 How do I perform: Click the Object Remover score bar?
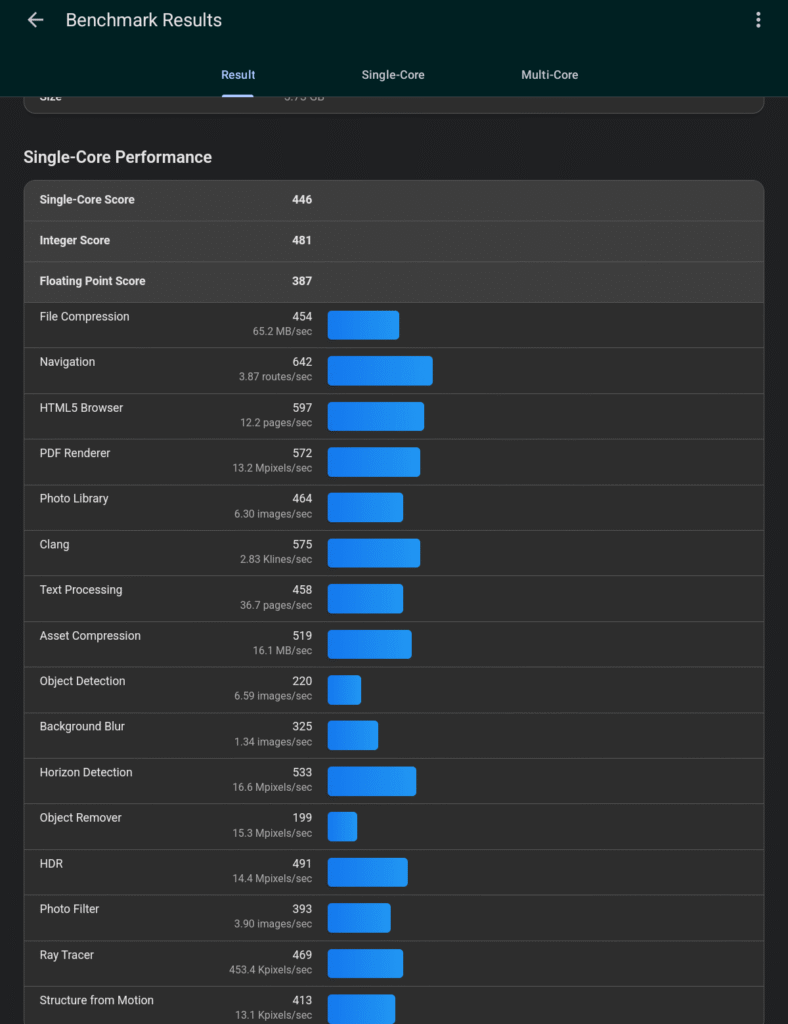tap(342, 826)
